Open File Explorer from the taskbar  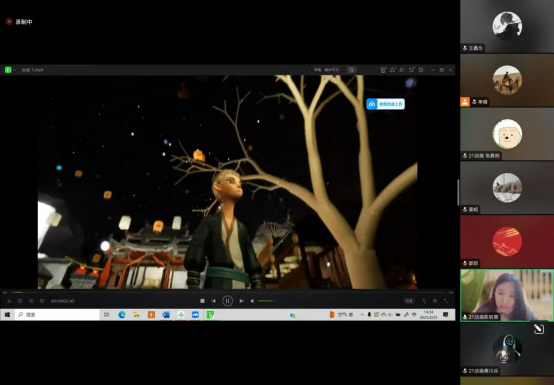[136, 315]
